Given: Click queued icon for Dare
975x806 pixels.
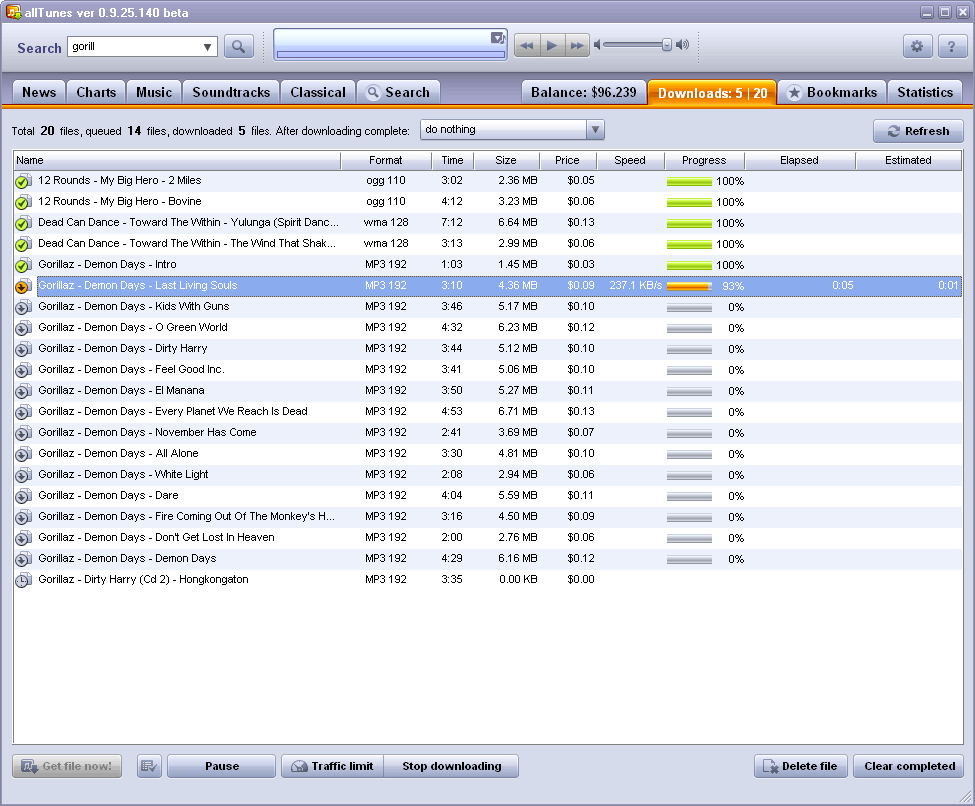Looking at the screenshot, I should tap(23, 496).
